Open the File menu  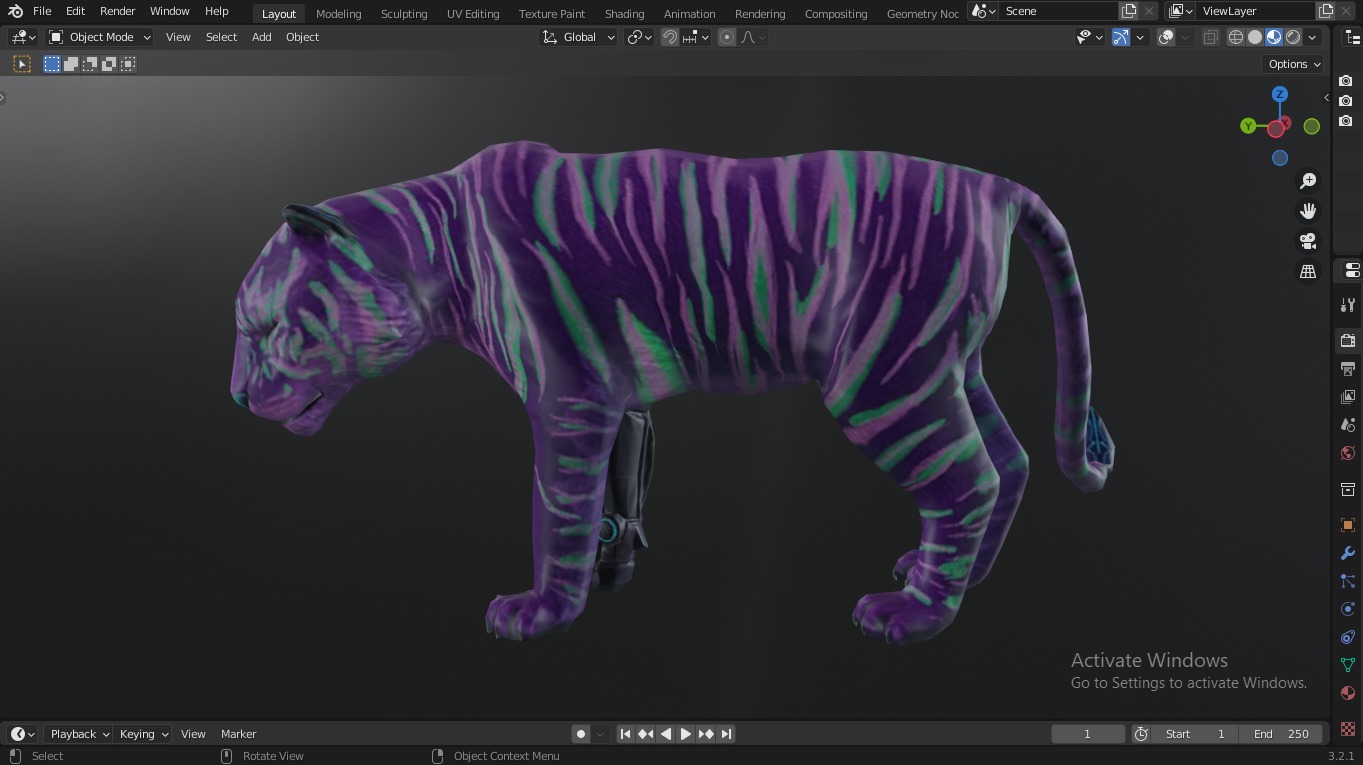(x=42, y=11)
